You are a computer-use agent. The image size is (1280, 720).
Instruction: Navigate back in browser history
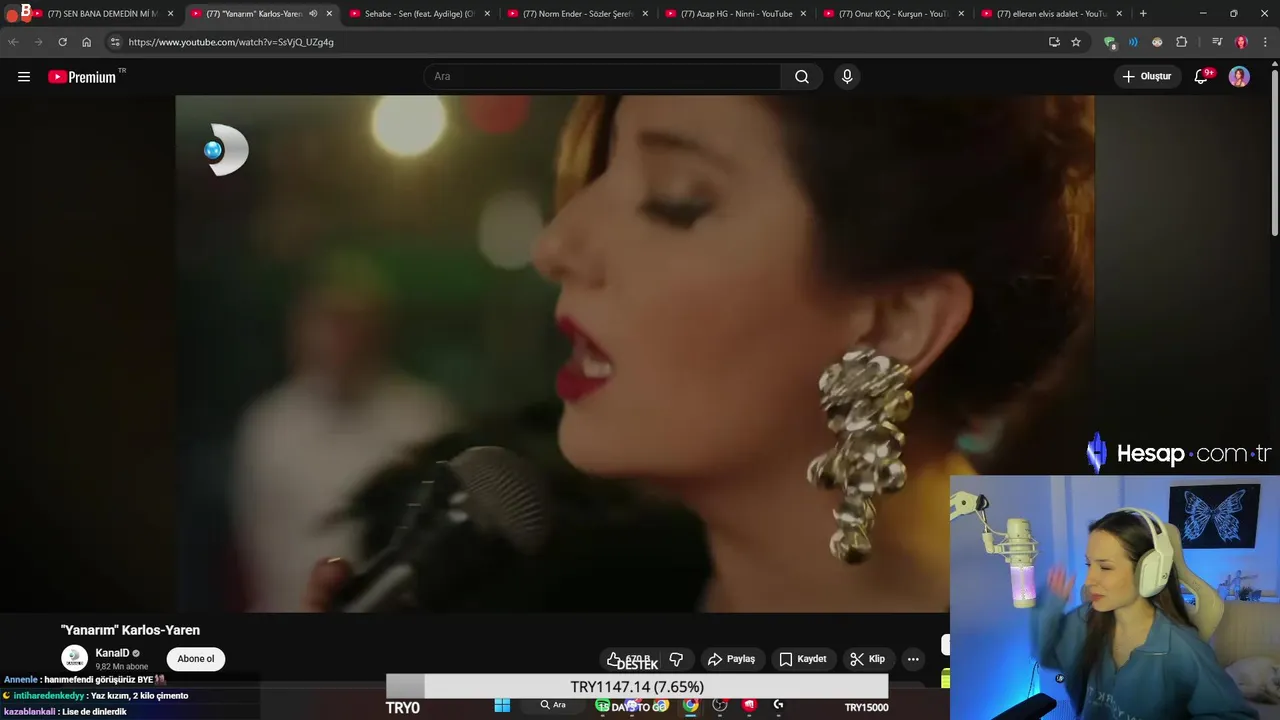pyautogui.click(x=14, y=42)
